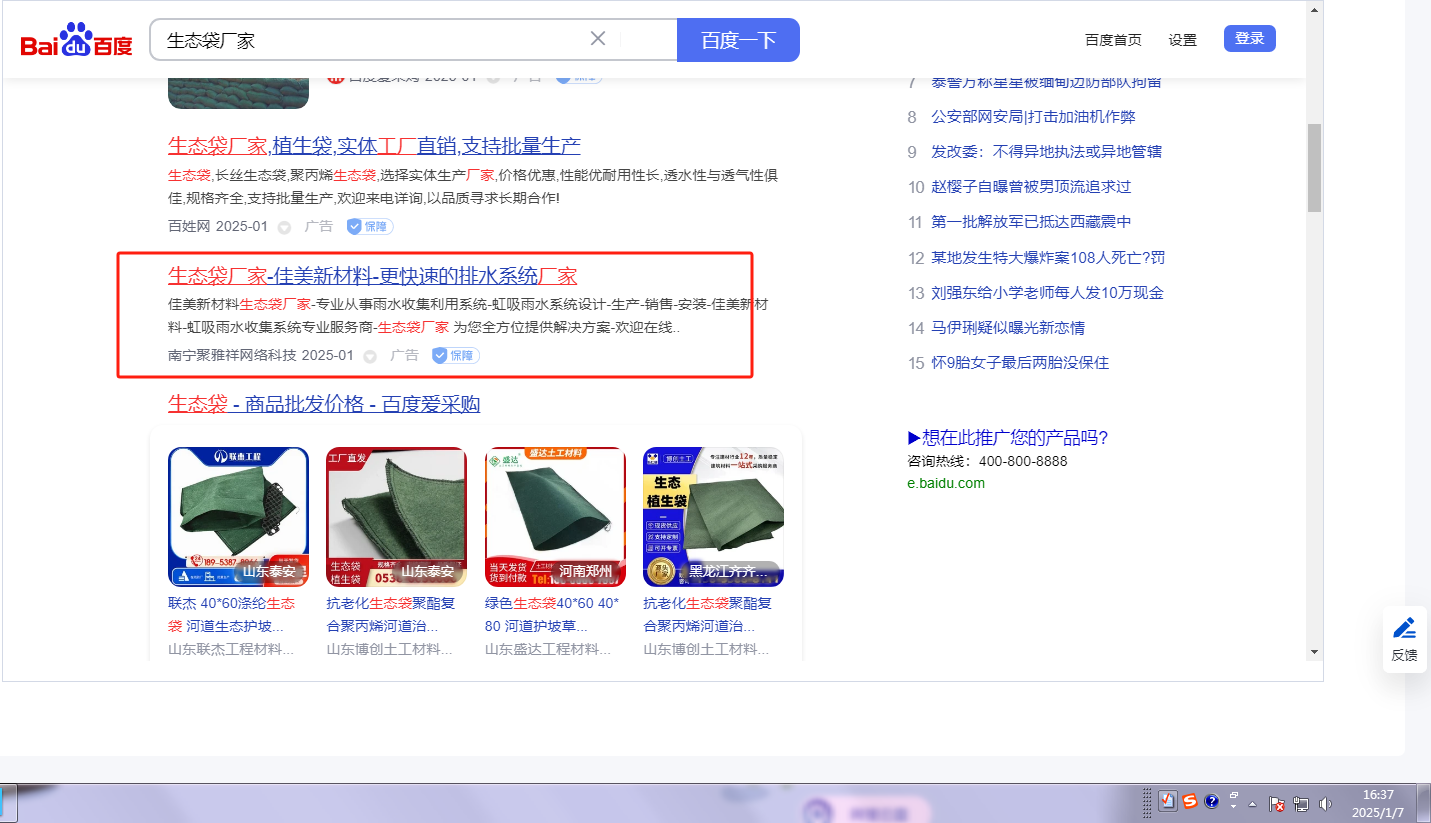Open the 反馈 feedback pencil icon
This screenshot has width=1431, height=823.
click(1404, 629)
